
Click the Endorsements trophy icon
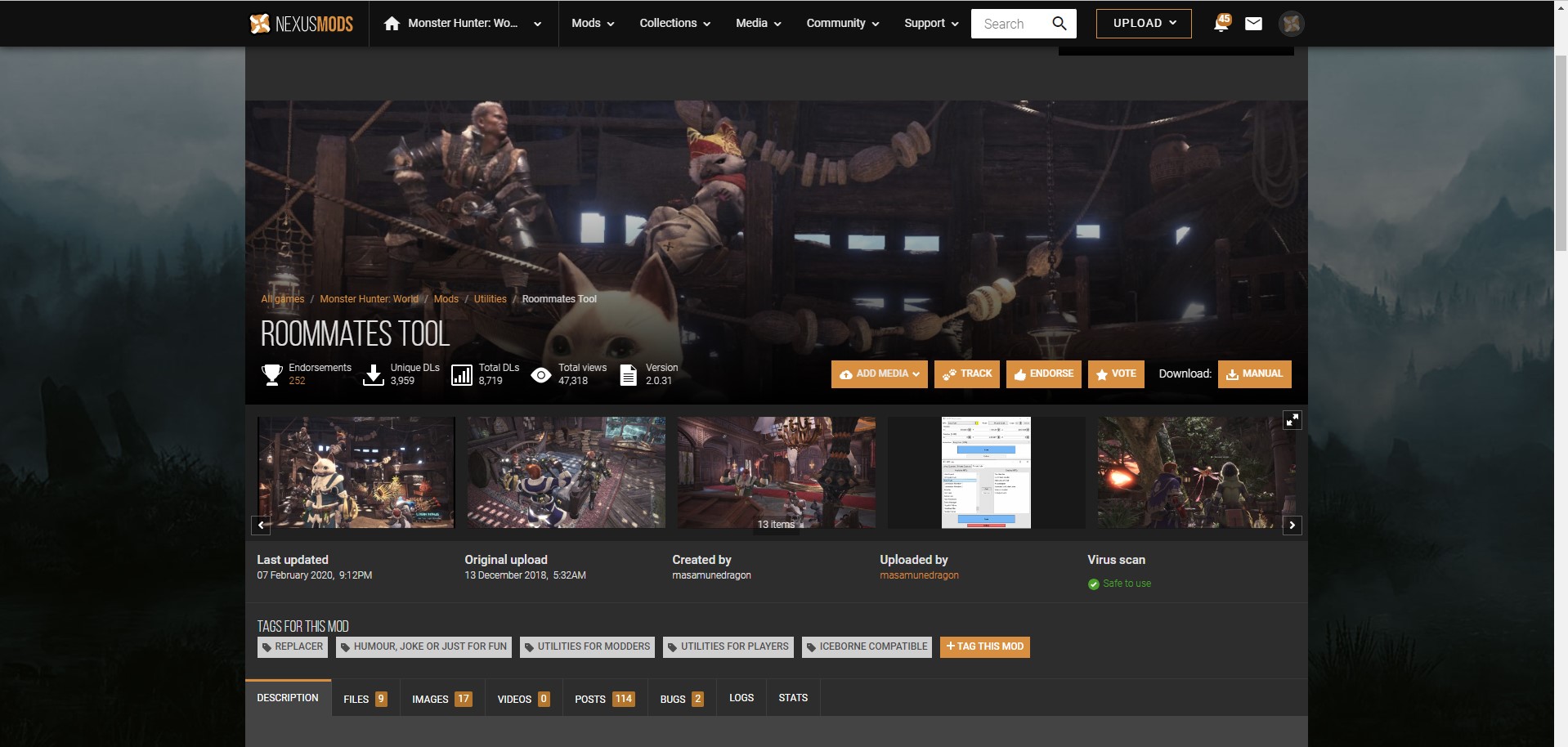(272, 374)
